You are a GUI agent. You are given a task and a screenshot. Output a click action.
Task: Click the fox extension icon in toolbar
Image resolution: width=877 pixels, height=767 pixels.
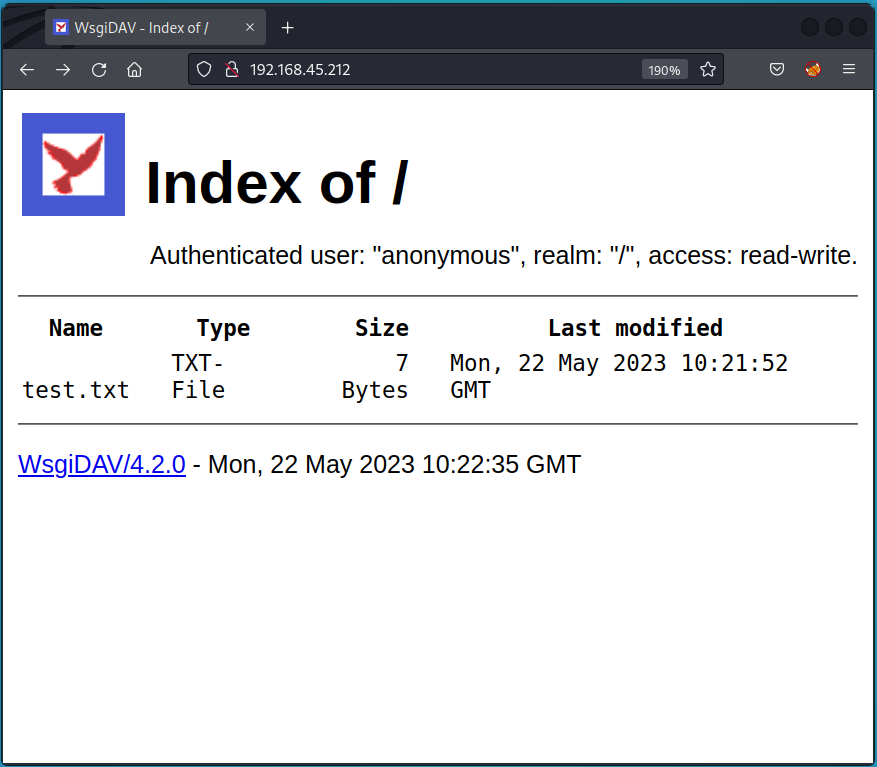(813, 70)
